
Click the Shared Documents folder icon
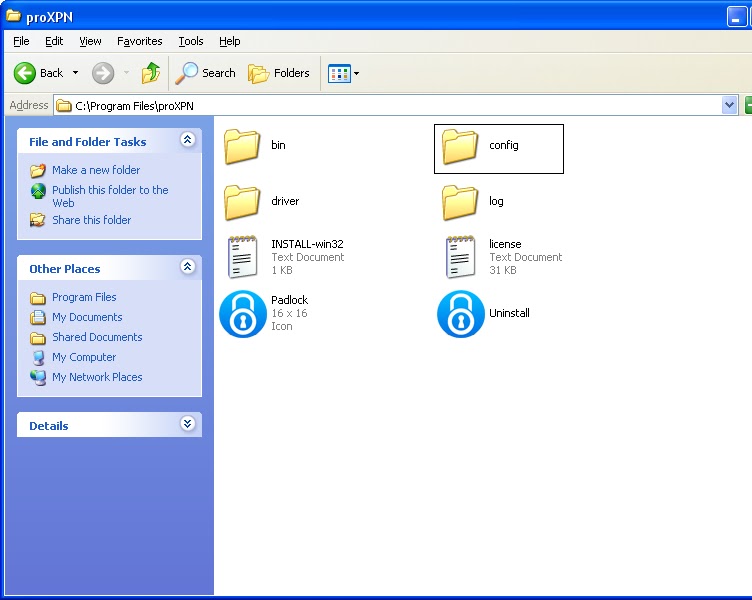tap(38, 338)
